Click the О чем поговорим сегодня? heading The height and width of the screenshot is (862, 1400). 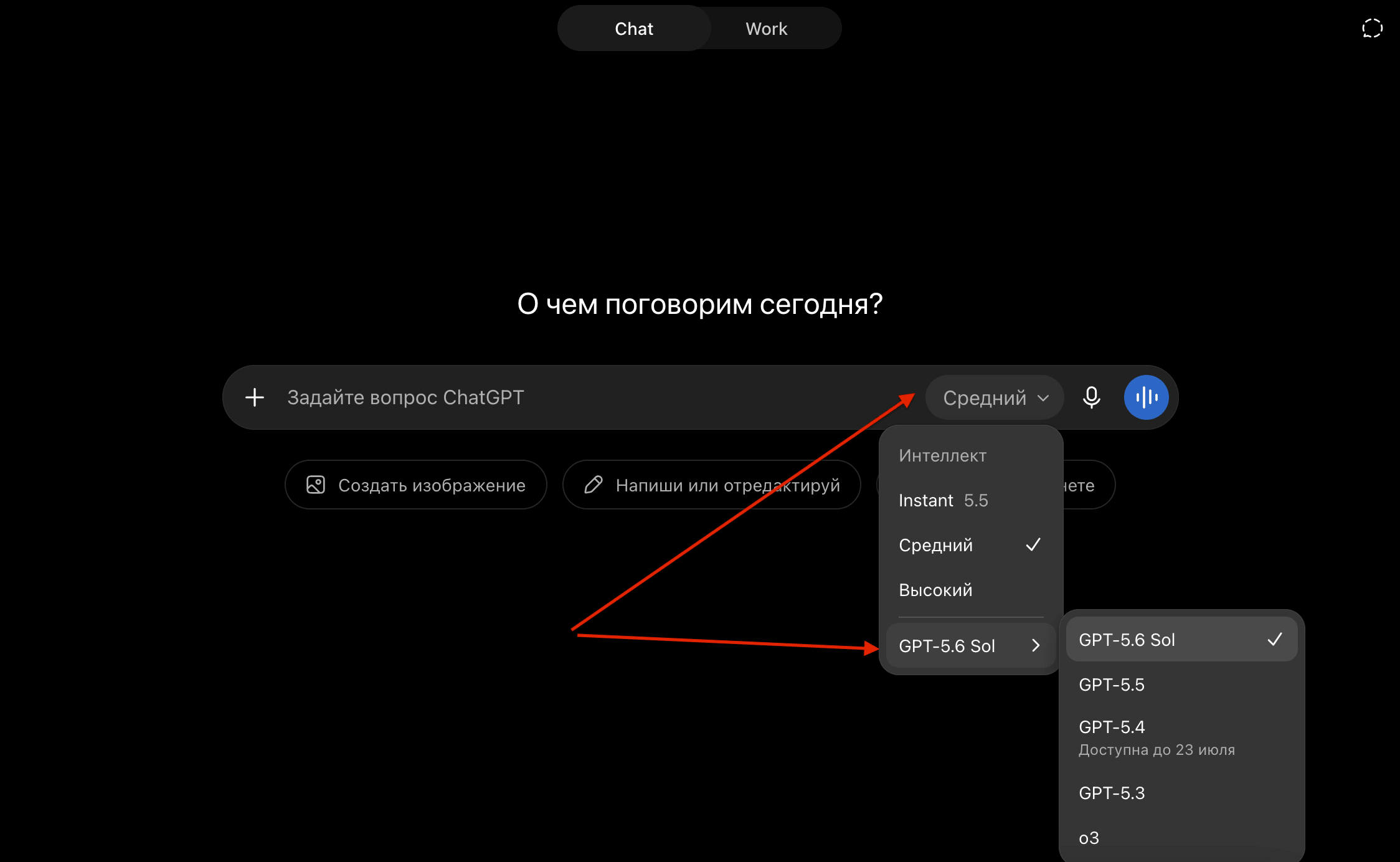click(700, 304)
